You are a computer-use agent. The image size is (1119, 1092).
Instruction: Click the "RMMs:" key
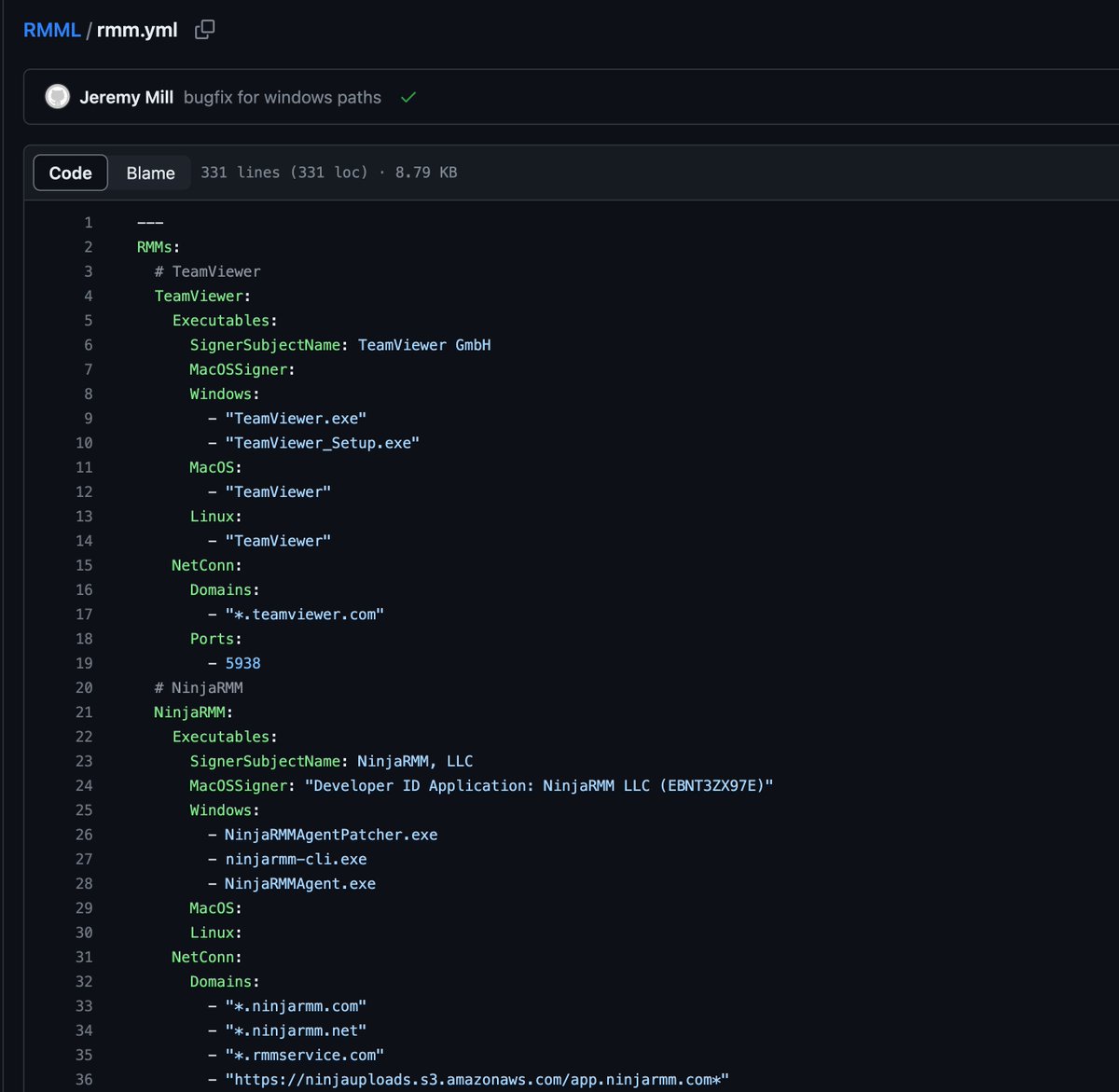click(x=159, y=247)
